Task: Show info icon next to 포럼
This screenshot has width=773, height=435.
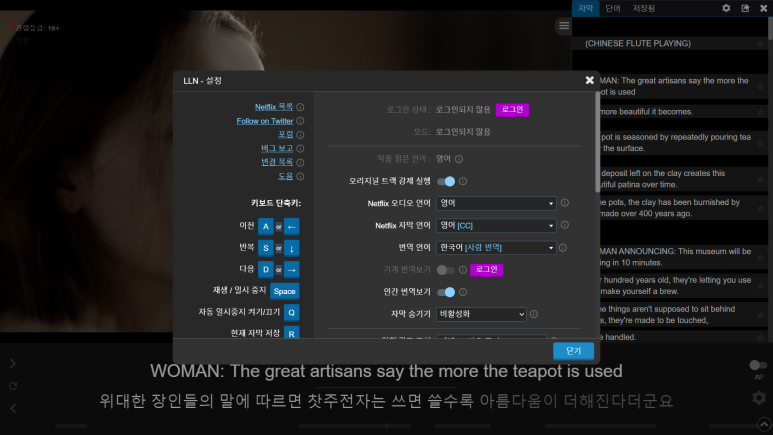Action: [300, 135]
